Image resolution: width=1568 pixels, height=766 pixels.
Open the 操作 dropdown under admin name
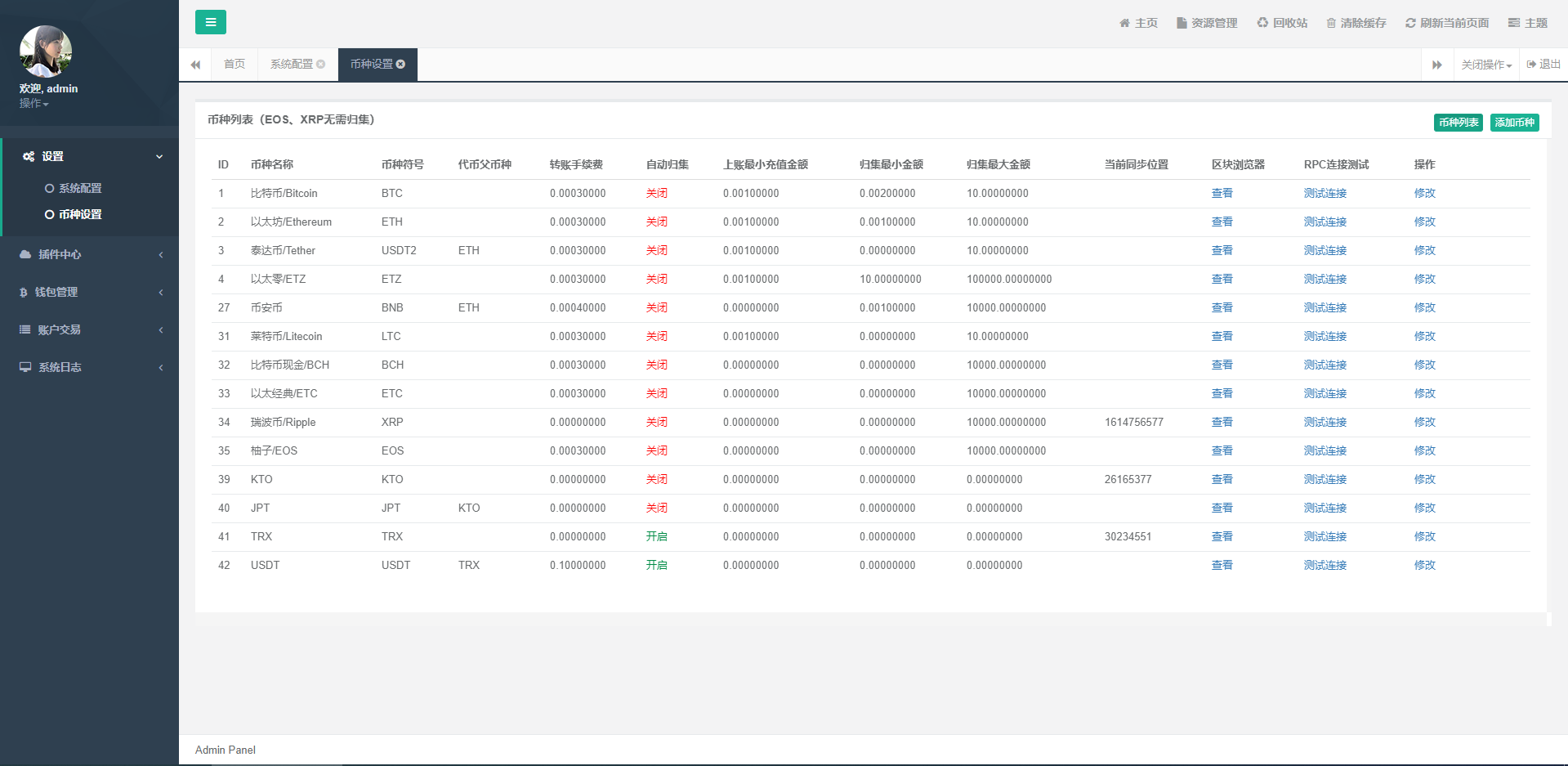[34, 104]
